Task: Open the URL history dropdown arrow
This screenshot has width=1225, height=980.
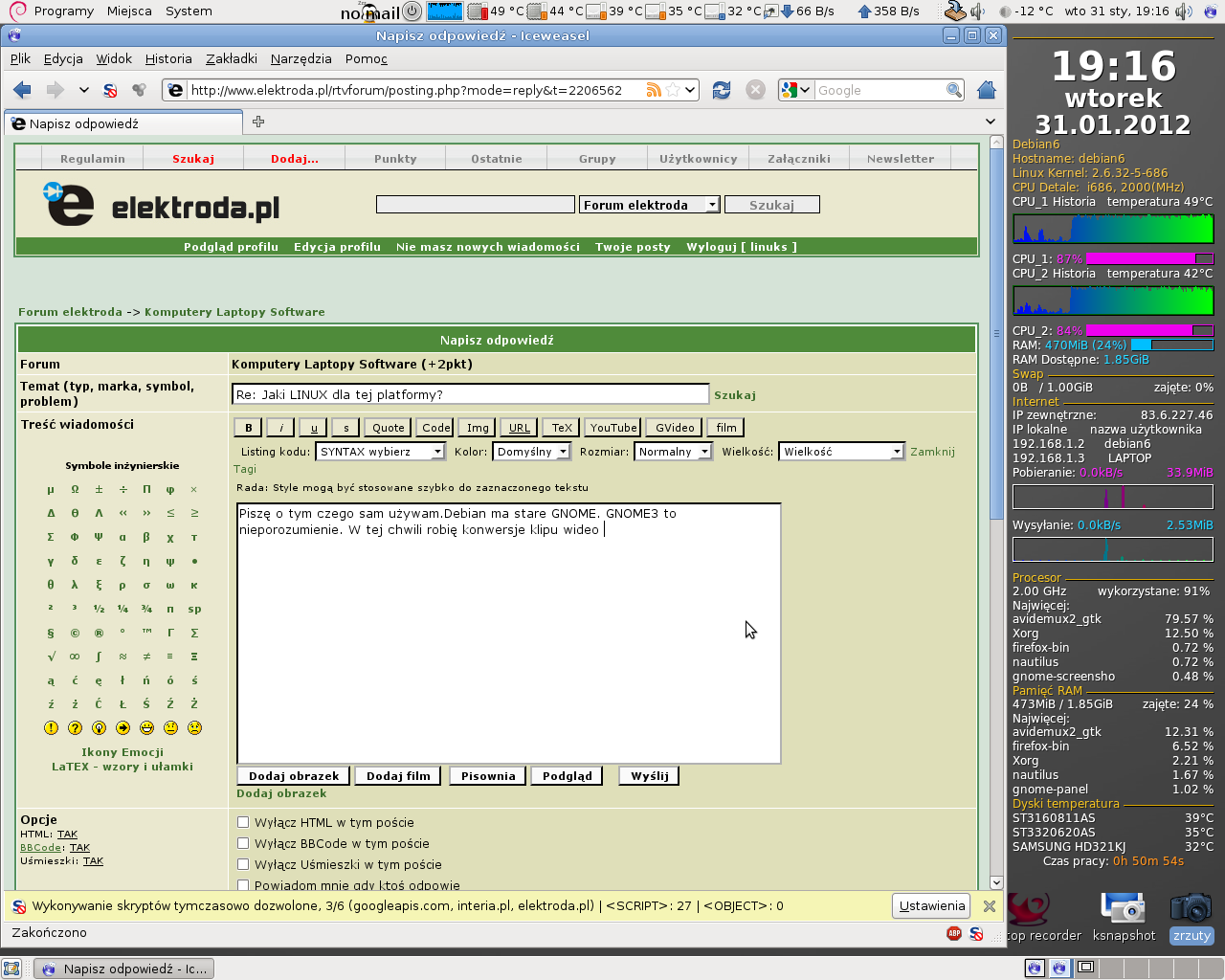Action: click(x=691, y=90)
